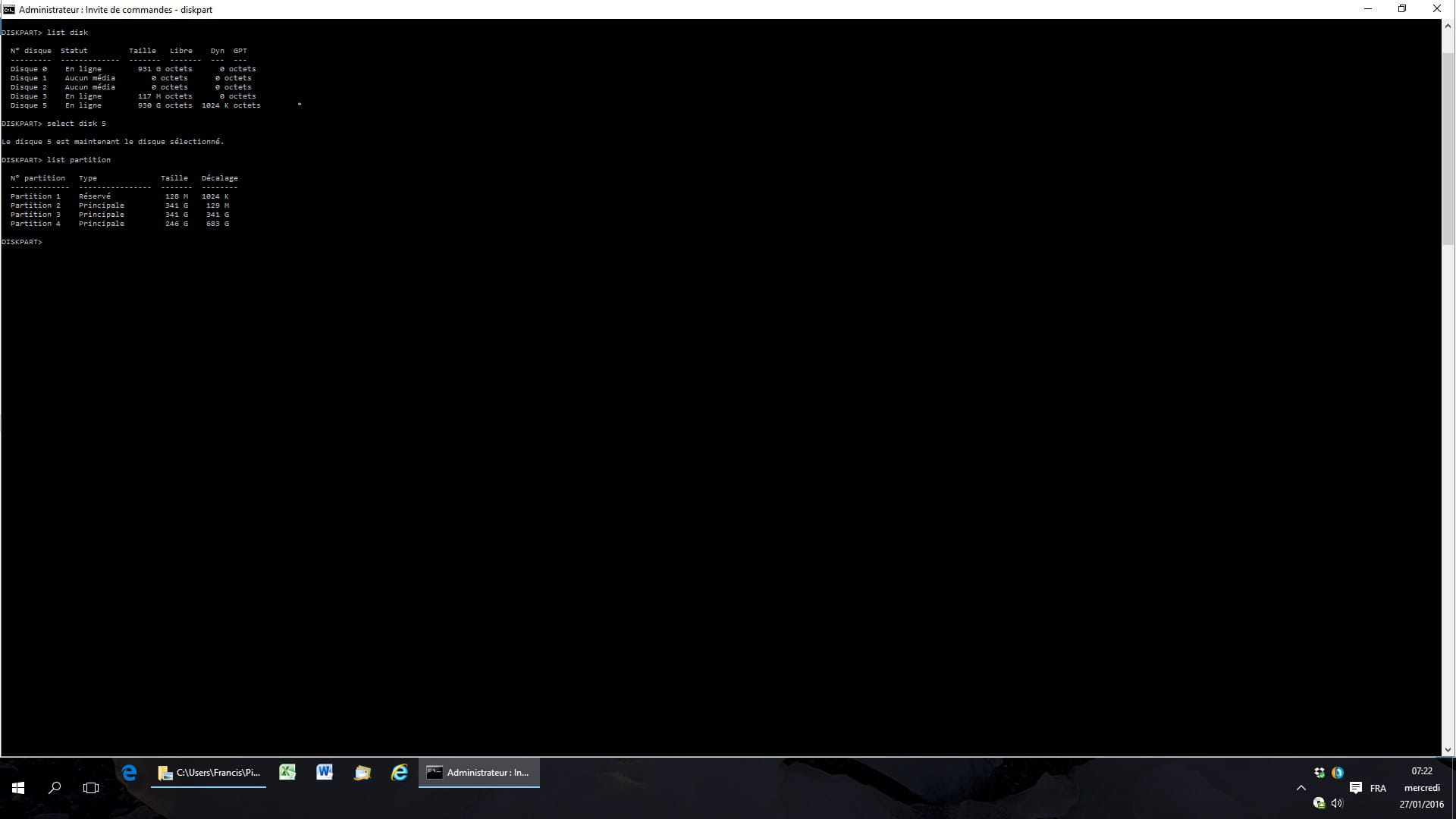Open the clock showing 07:22 mercredi
The image size is (1456, 819).
pos(1422,788)
